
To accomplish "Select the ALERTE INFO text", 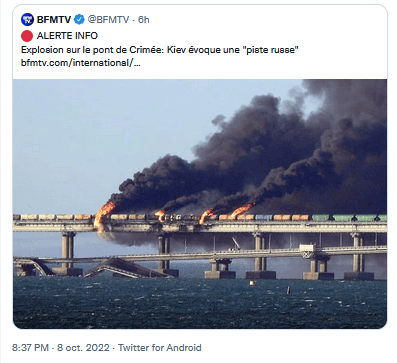I will 67,36.
